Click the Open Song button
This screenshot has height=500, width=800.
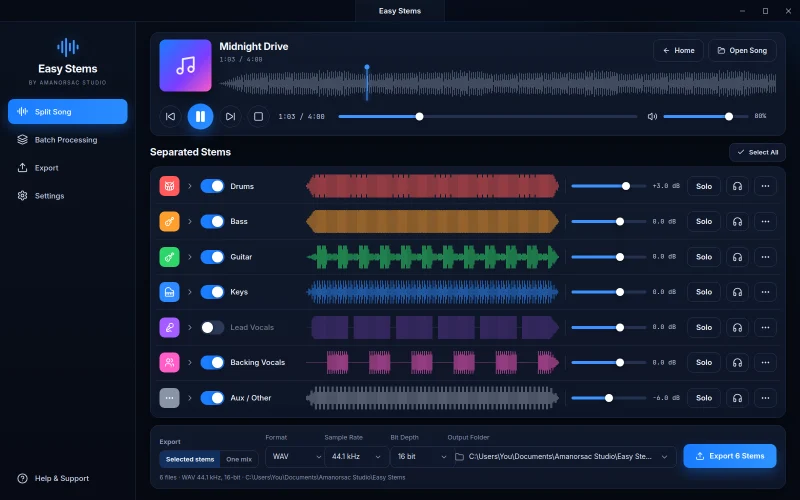click(742, 51)
